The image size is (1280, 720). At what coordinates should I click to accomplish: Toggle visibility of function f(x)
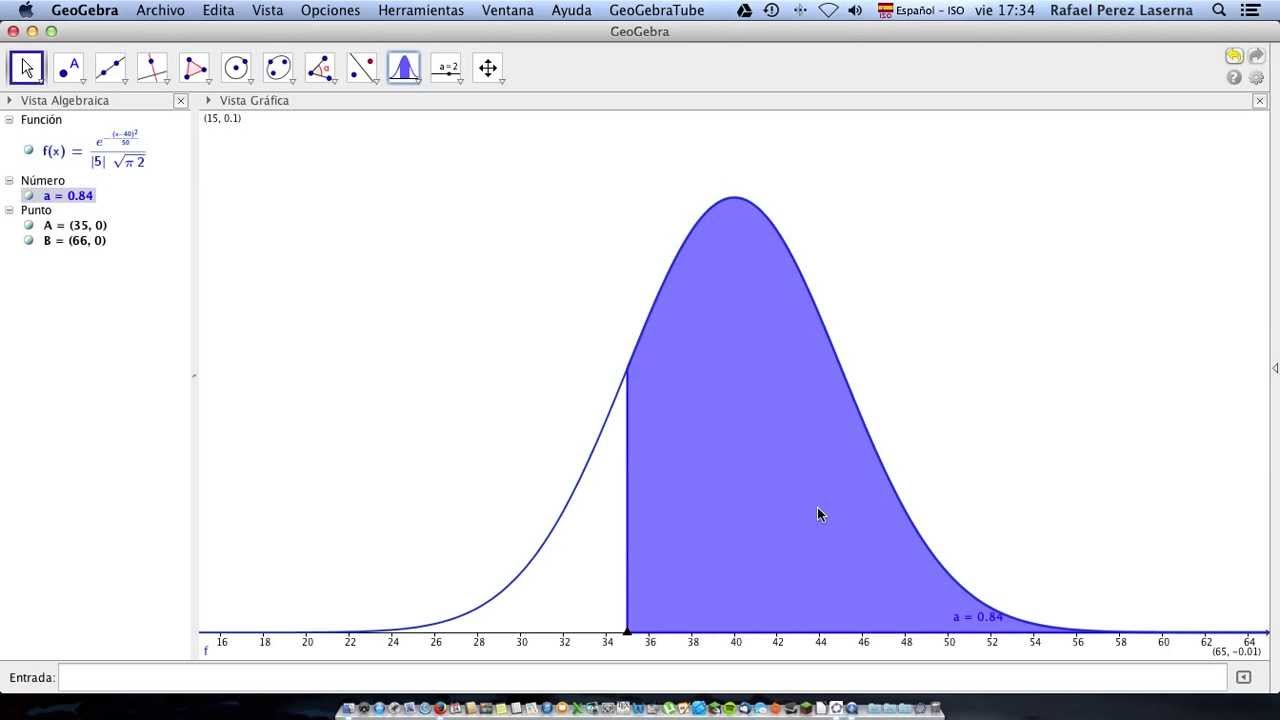coord(29,150)
